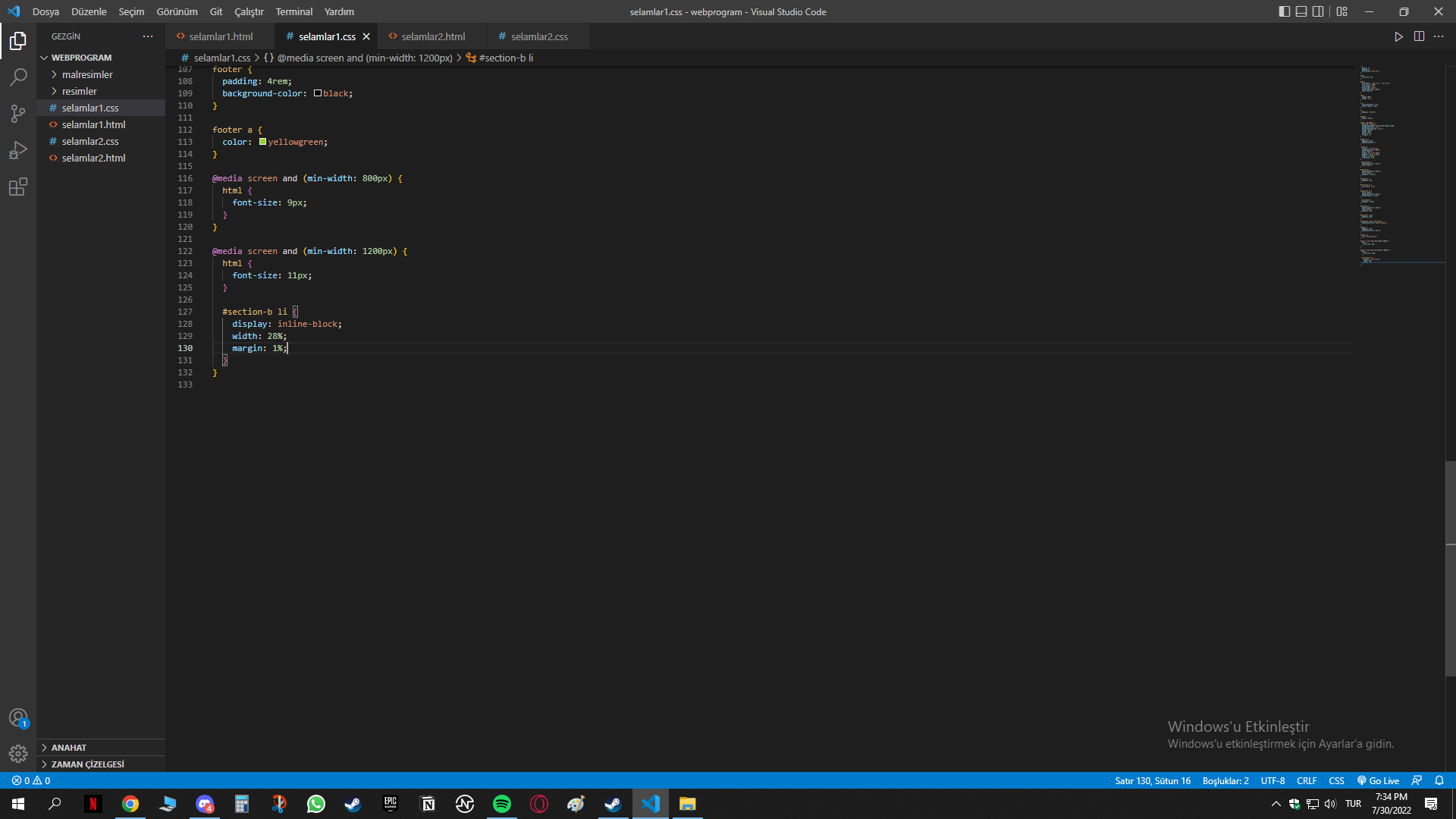
Task: Switch to selamlar2.css tab
Action: pyautogui.click(x=539, y=36)
